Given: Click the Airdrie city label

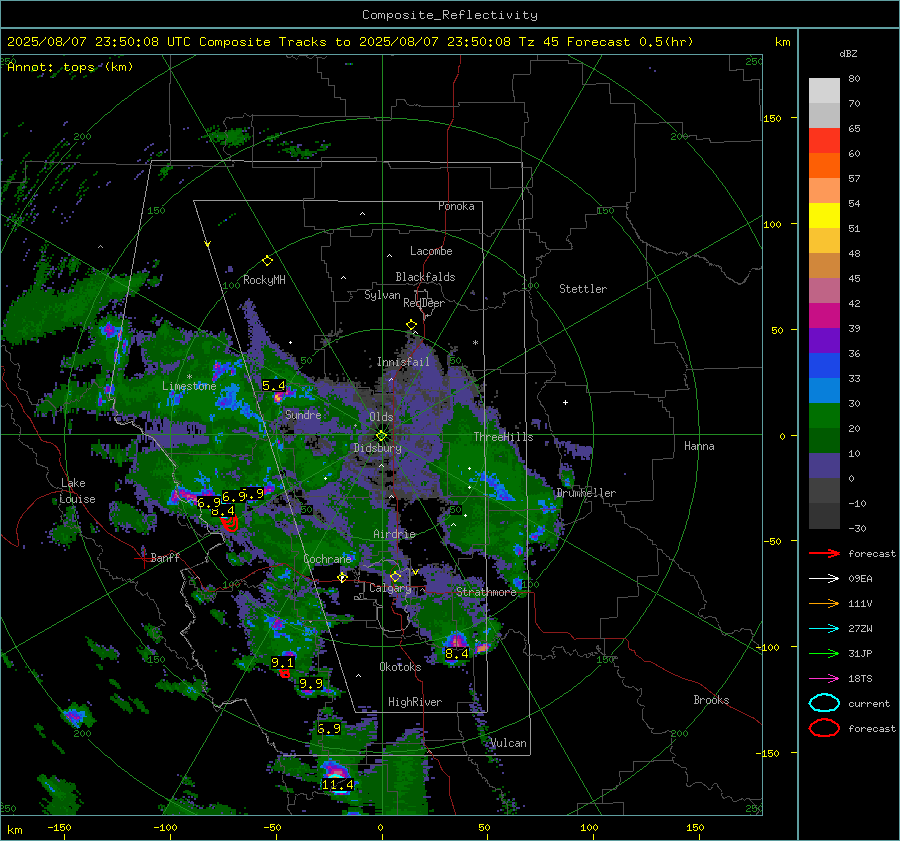Looking at the screenshot, I should 394,534.
